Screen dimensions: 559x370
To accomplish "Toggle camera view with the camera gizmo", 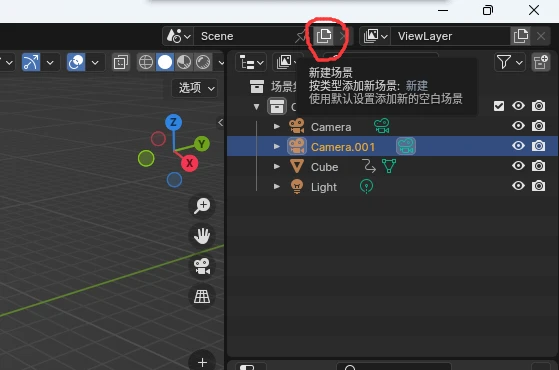I will coord(202,266).
